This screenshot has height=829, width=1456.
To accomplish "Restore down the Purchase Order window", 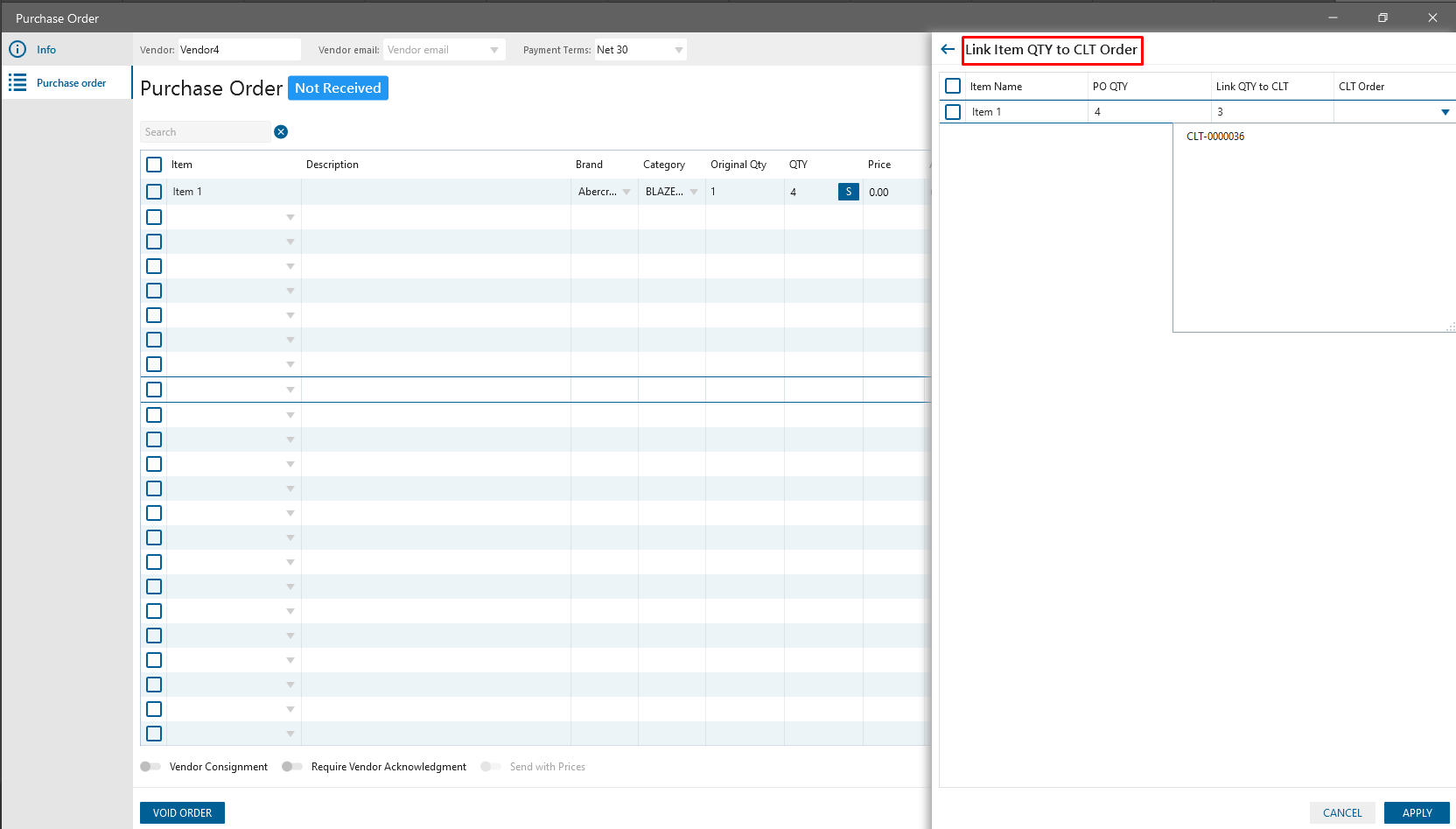I will click(1382, 18).
